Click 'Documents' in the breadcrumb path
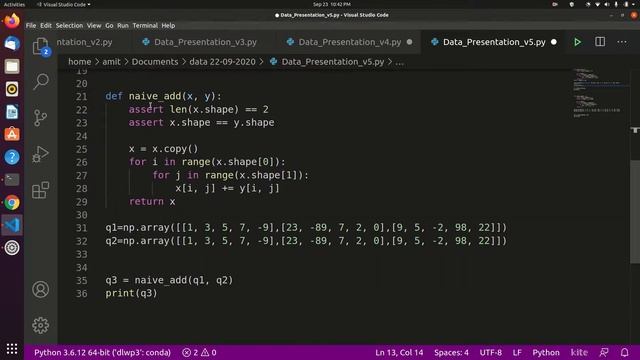 [x=155, y=62]
